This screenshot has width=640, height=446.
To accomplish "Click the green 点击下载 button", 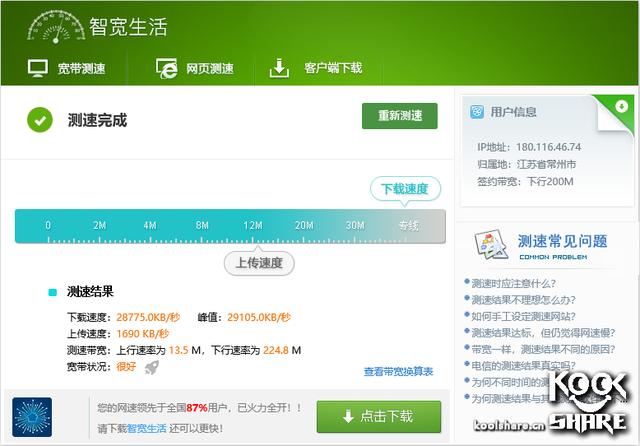I will pos(379,417).
